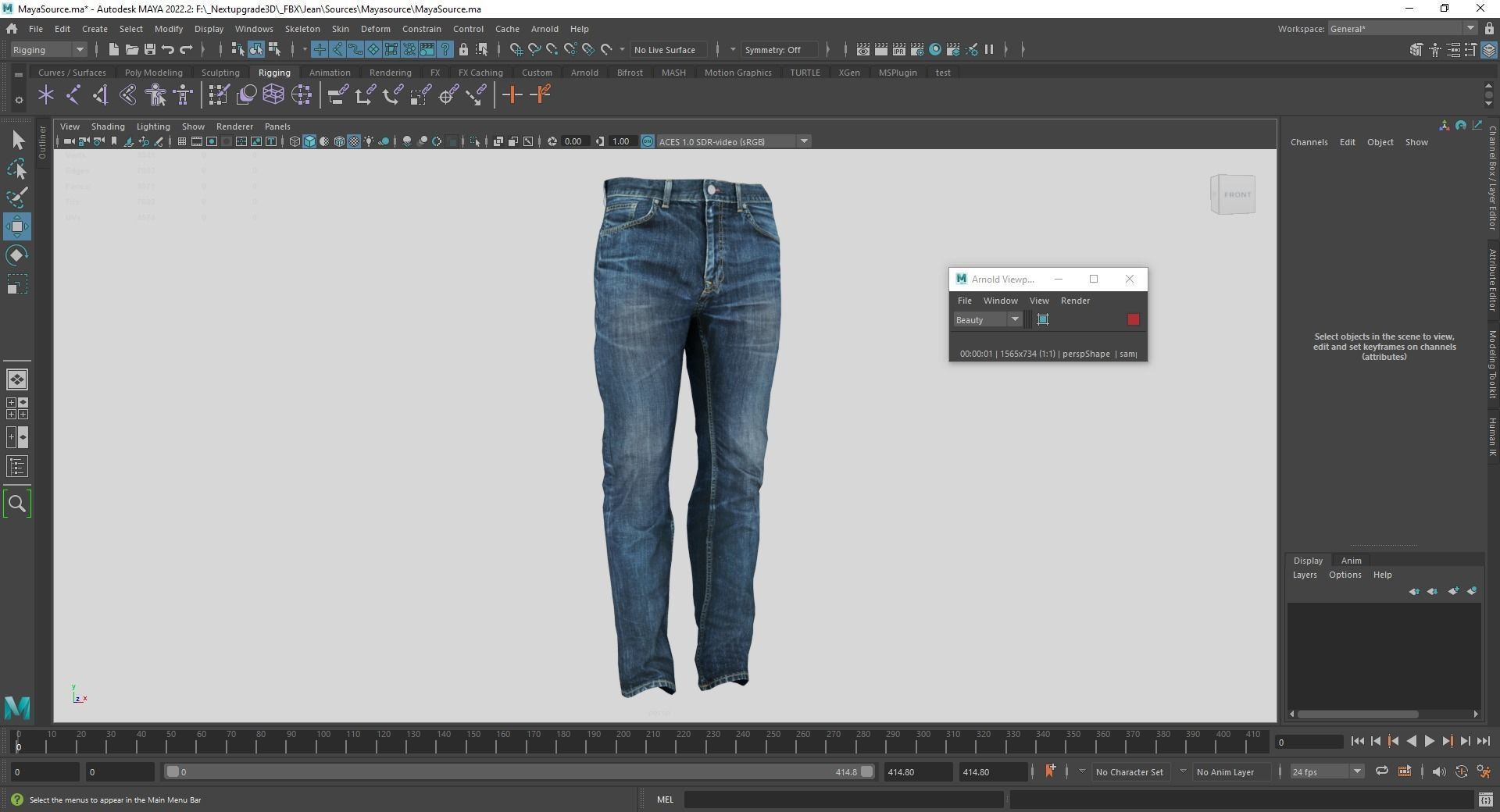Screen dimensions: 1500x812
Task: Switch to the Anim layer tab
Action: (1351, 561)
